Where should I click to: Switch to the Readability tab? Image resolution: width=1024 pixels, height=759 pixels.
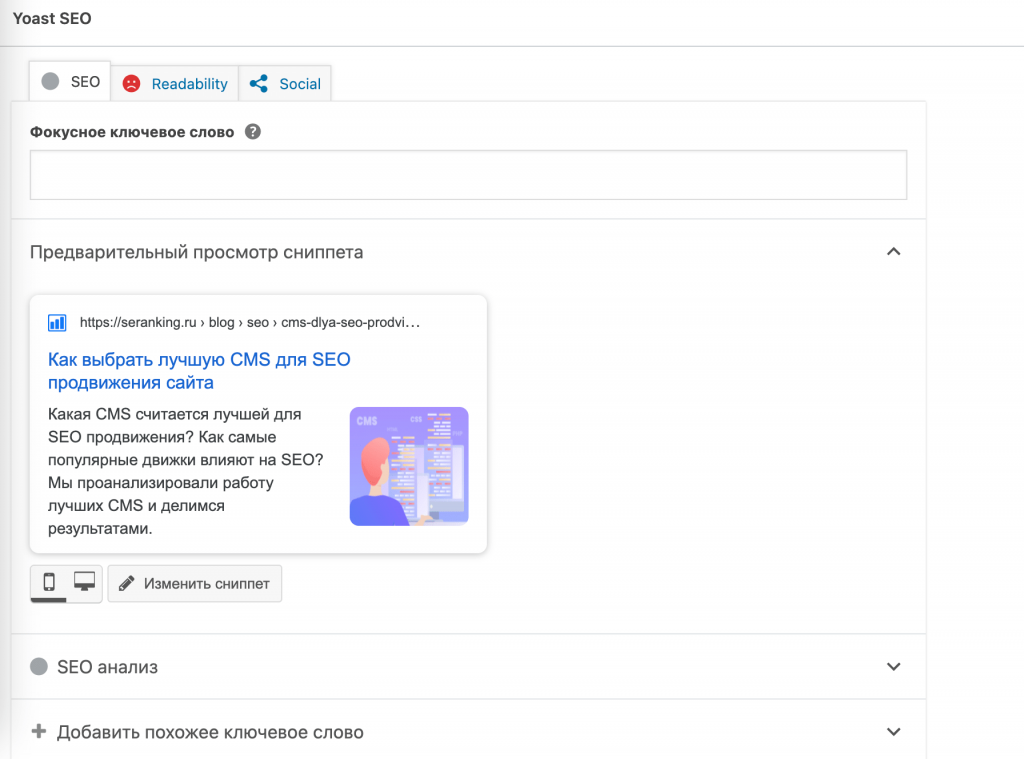(175, 84)
